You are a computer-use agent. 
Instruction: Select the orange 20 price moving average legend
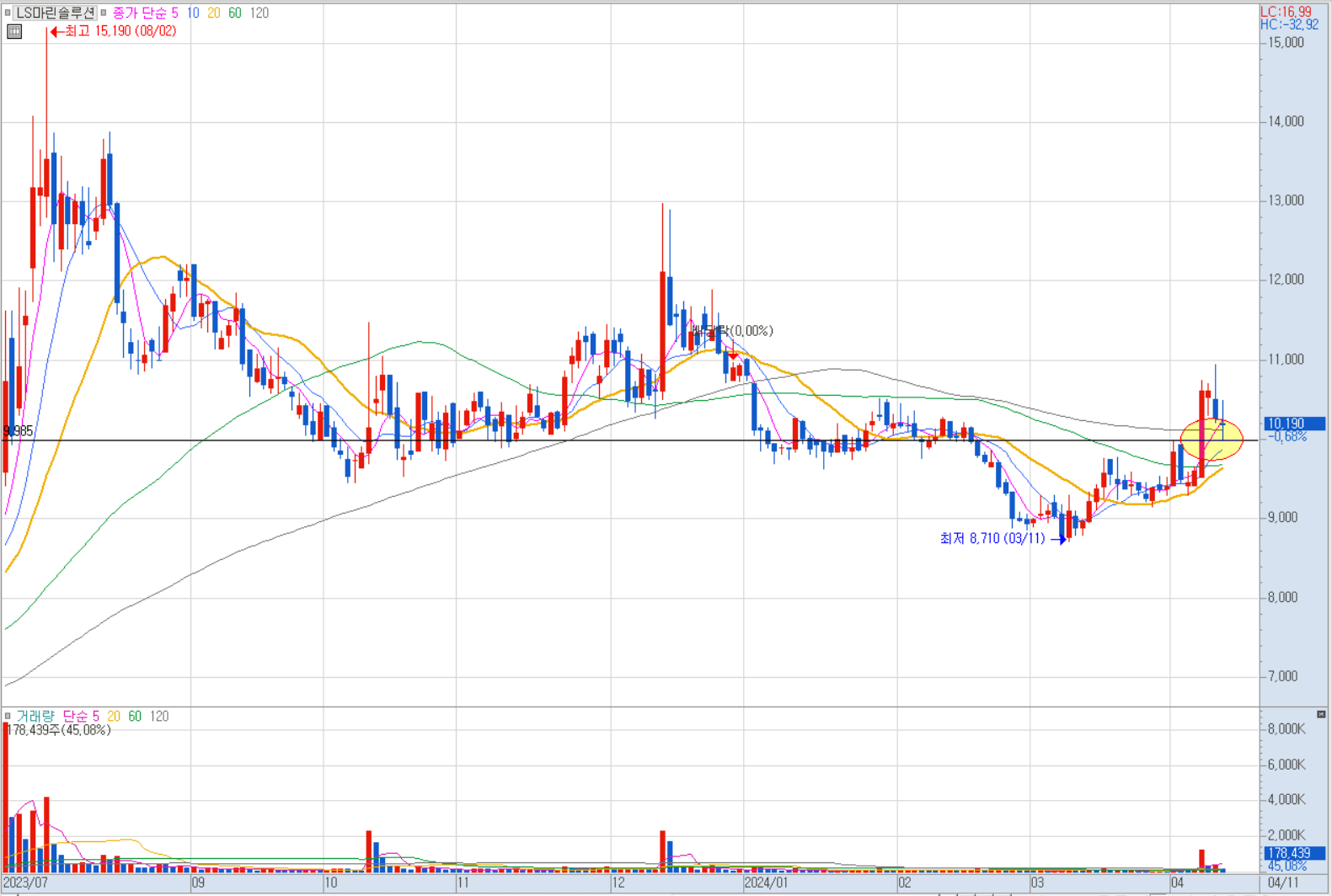click(x=214, y=13)
